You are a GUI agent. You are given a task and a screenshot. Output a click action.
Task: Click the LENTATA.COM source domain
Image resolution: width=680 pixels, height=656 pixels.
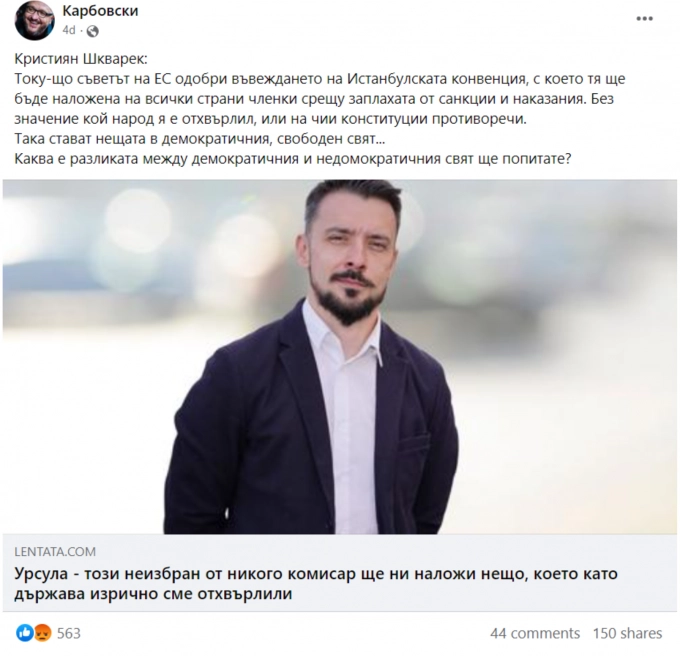pyautogui.click(x=55, y=552)
